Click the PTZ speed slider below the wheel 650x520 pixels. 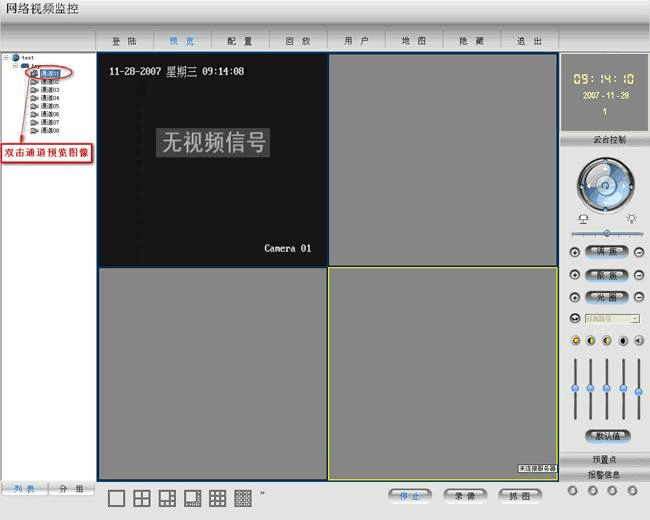click(x=606, y=233)
